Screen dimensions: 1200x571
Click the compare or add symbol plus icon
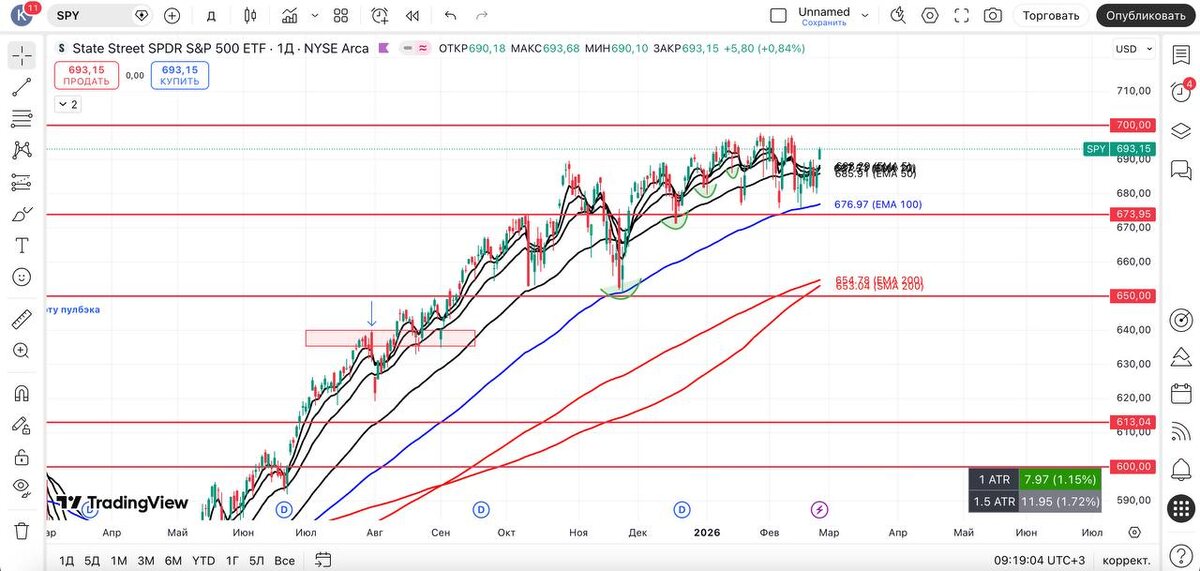172,16
